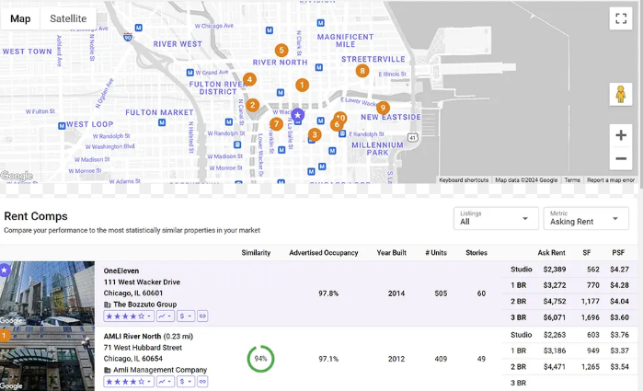Select orange map marker 1
This screenshot has width=643, height=391.
point(302,85)
